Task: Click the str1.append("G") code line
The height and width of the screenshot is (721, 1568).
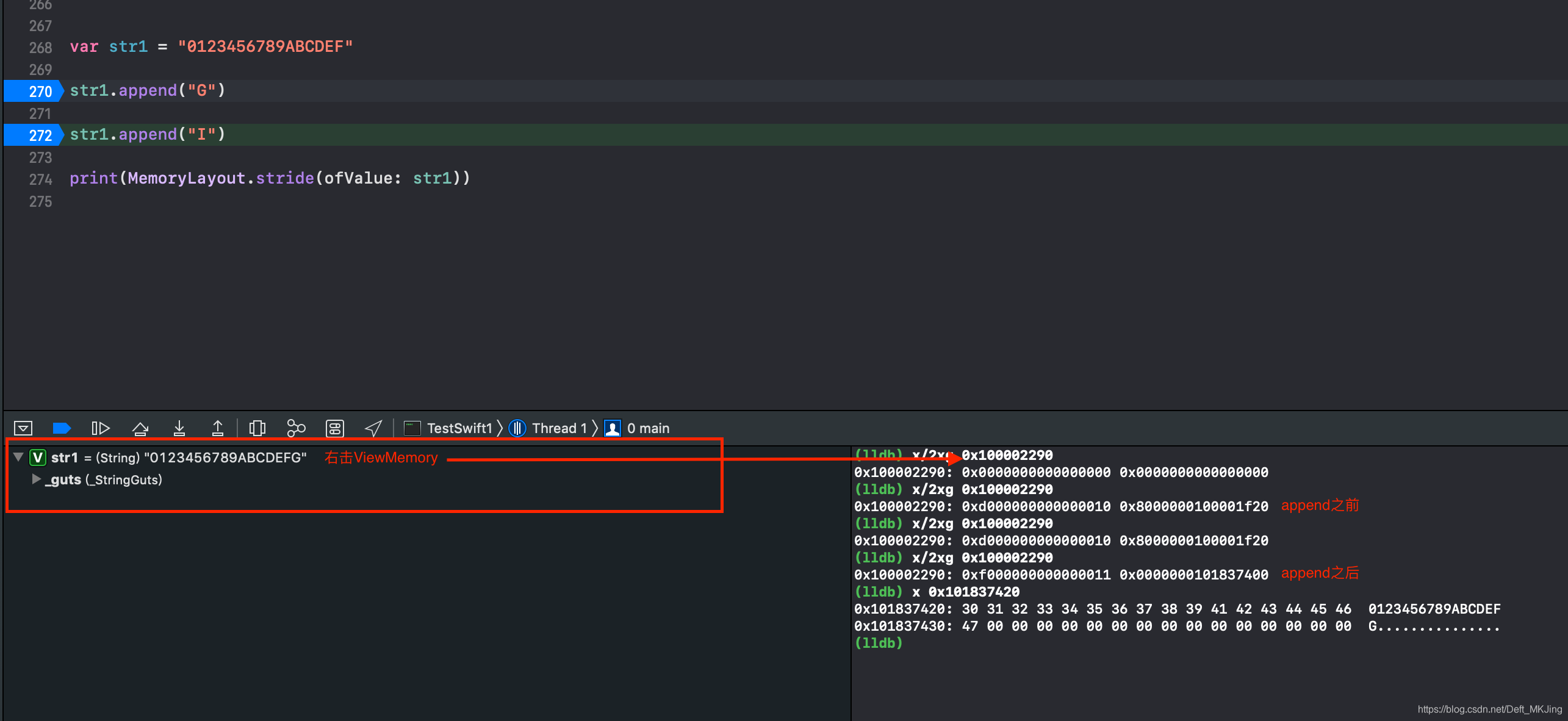Action: click(148, 91)
